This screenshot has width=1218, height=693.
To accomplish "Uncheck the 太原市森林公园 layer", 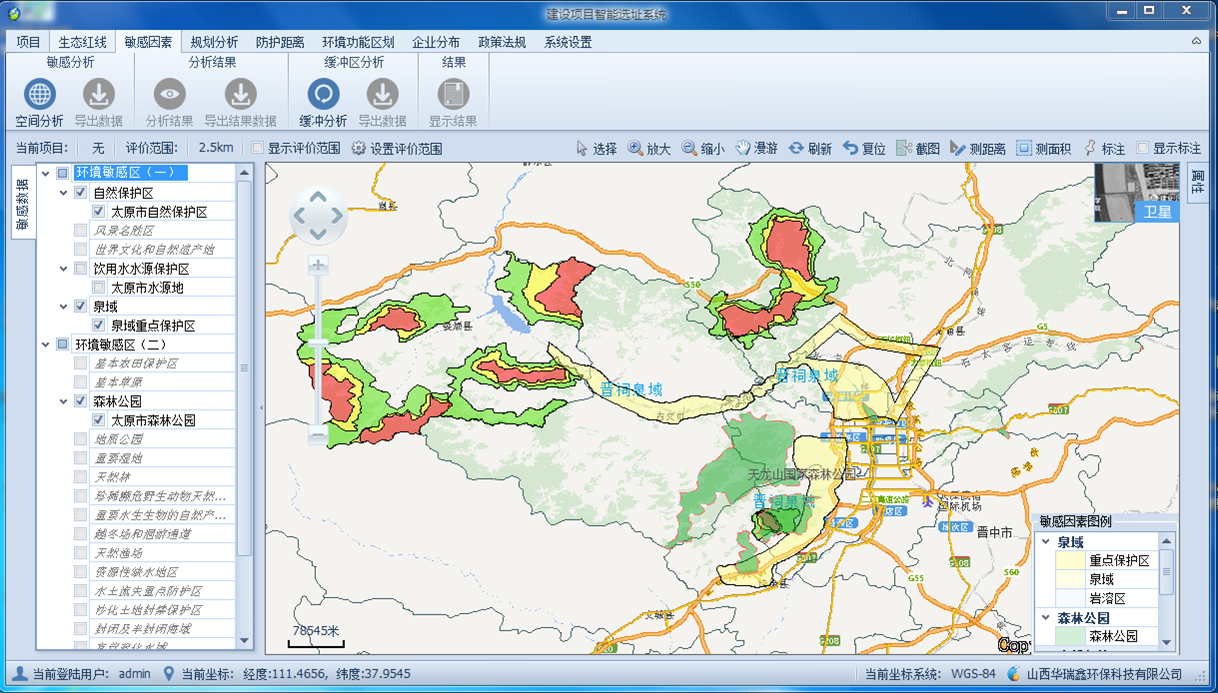I will point(99,421).
